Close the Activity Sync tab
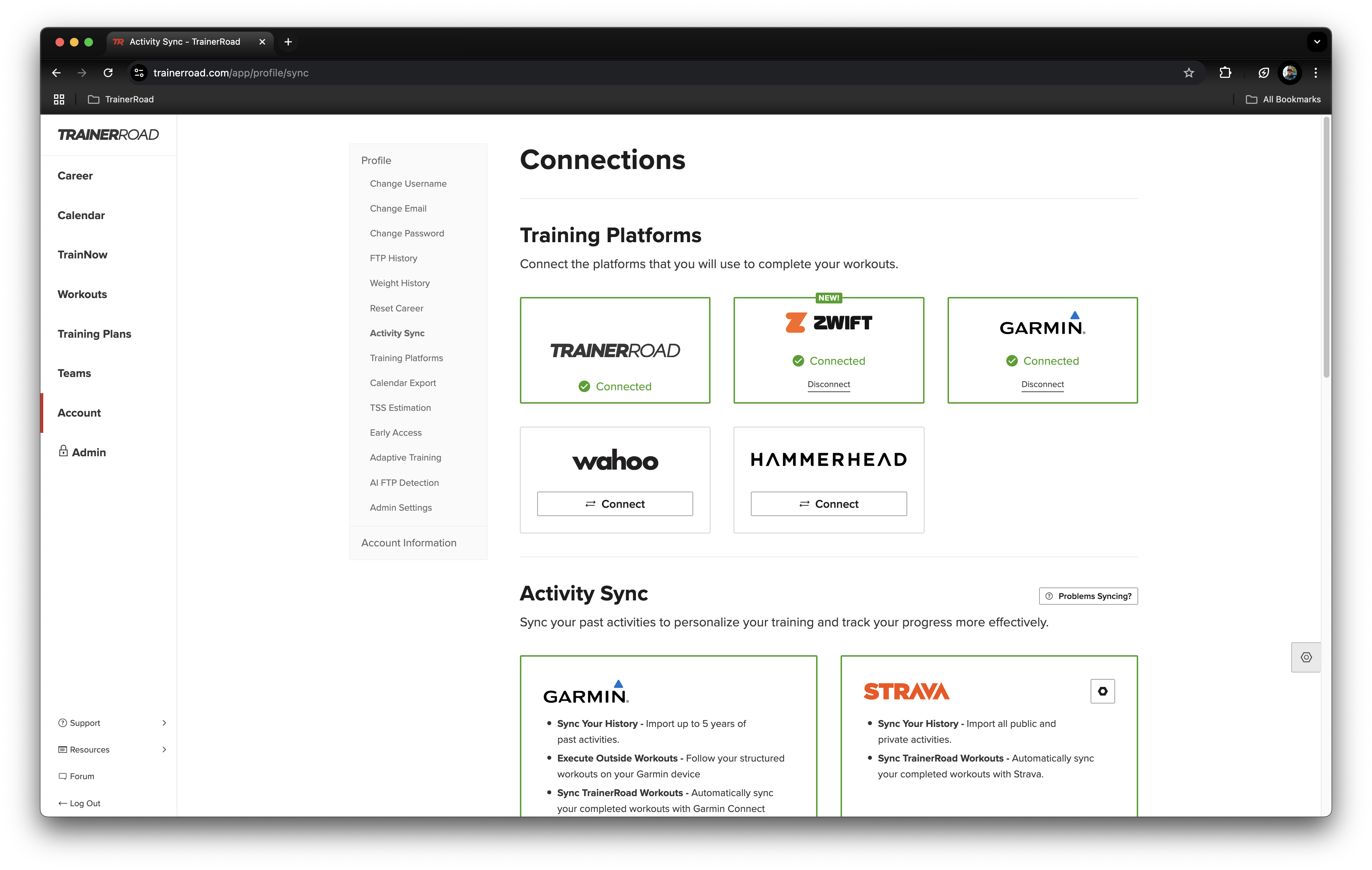This screenshot has height=870, width=1372. tap(262, 41)
